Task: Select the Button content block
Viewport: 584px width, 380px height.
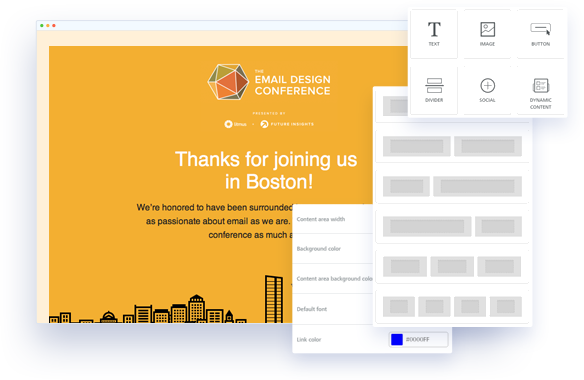Action: 540,34
